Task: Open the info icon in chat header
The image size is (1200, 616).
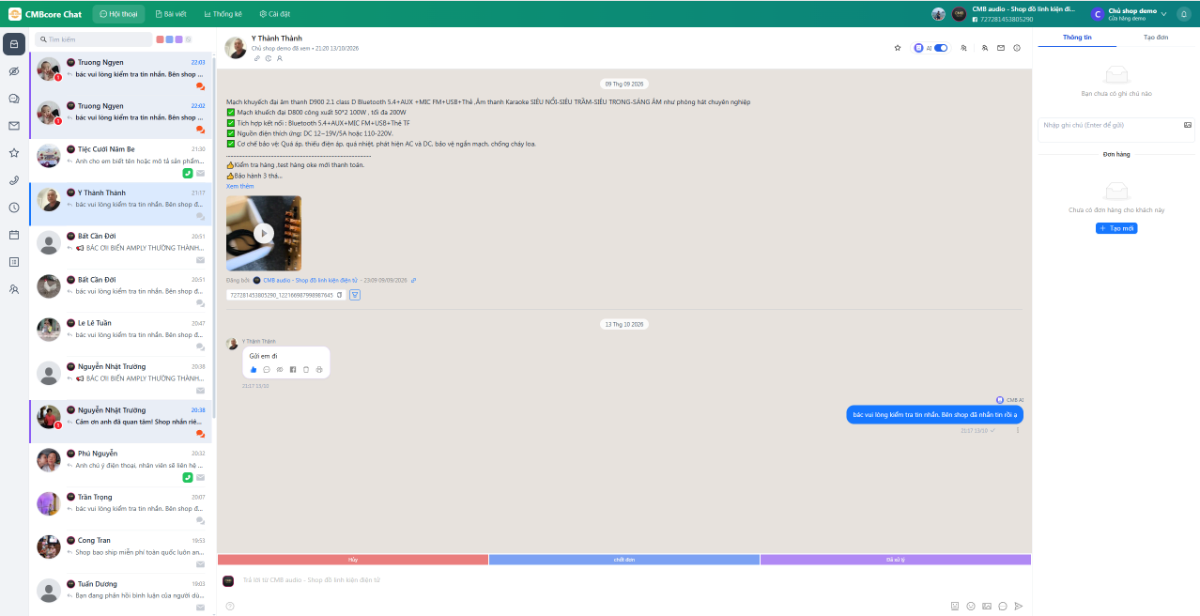Action: click(x=1017, y=48)
